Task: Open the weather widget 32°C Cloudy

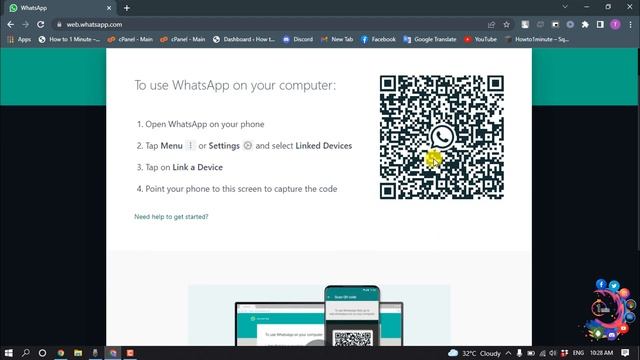Action: pos(474,353)
